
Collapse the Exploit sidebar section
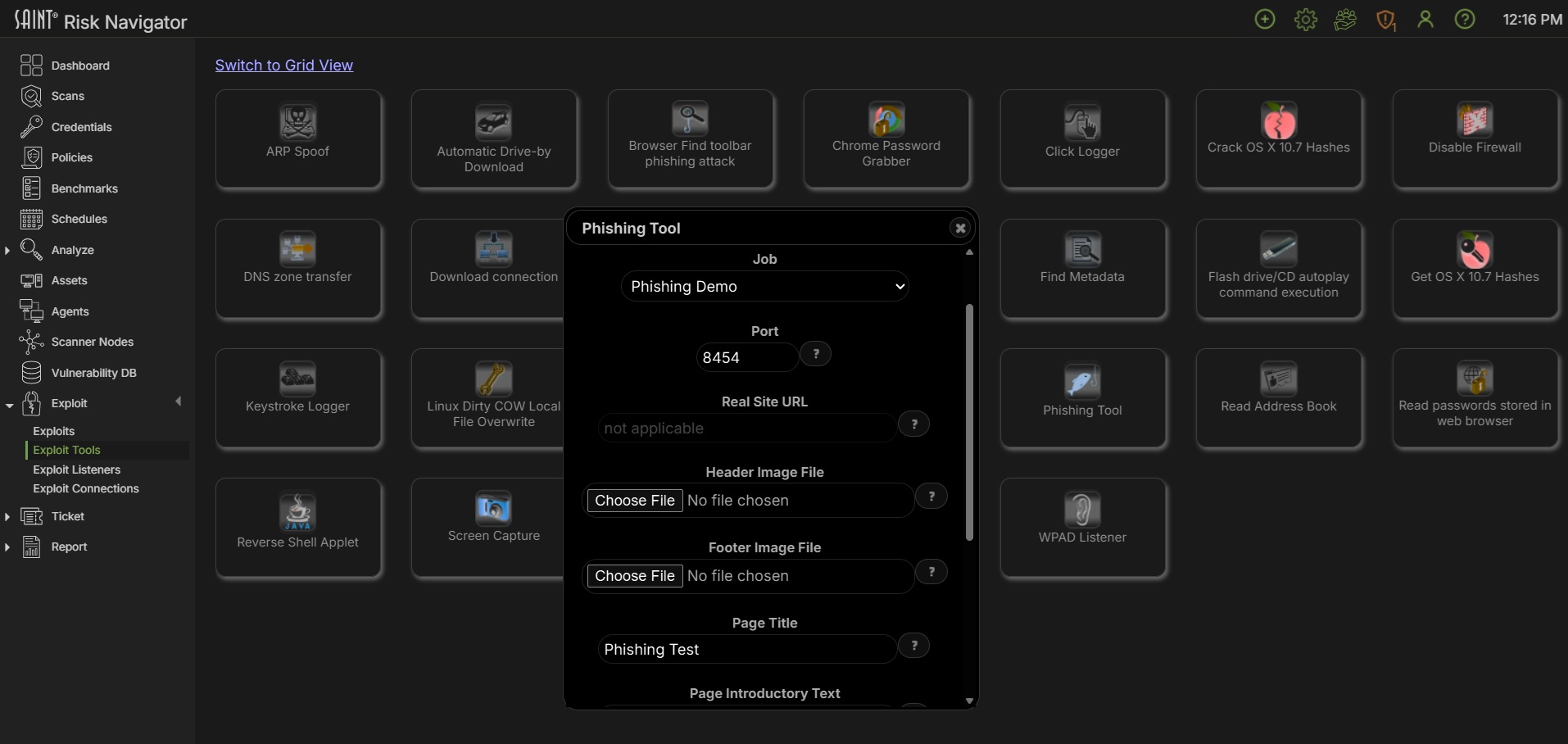8,405
